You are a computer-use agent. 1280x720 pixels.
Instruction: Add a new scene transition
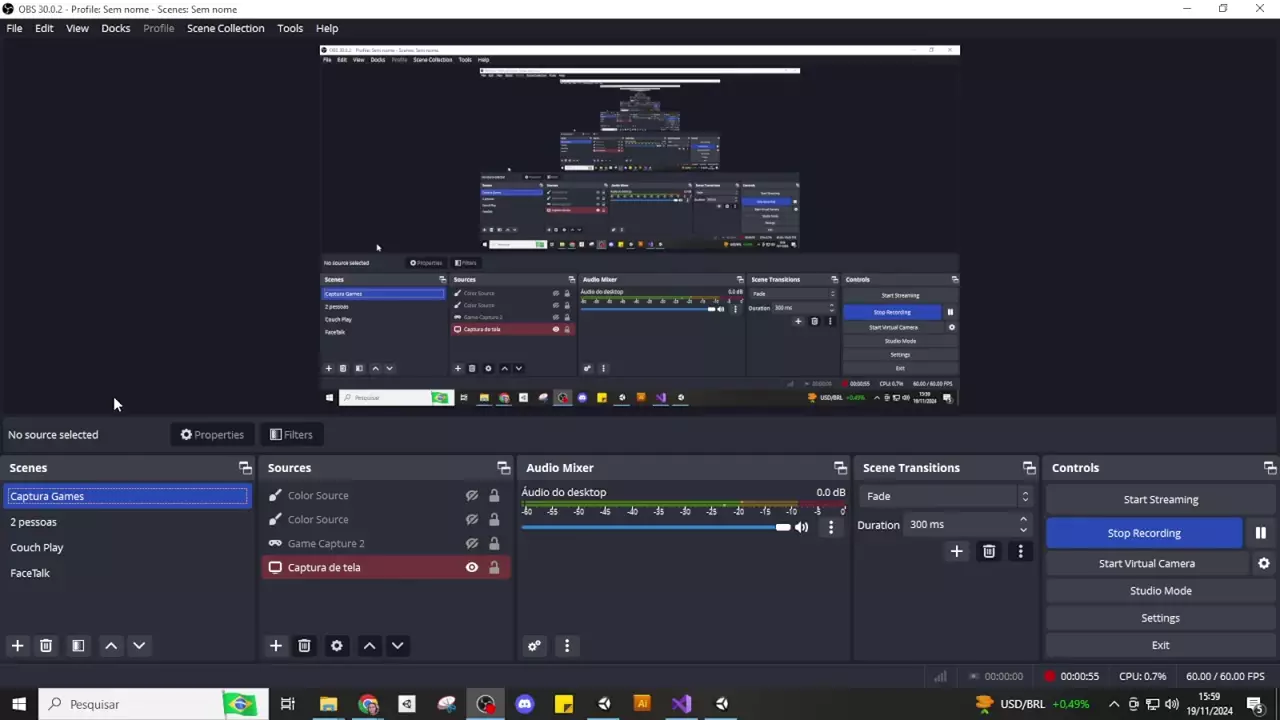(x=956, y=551)
